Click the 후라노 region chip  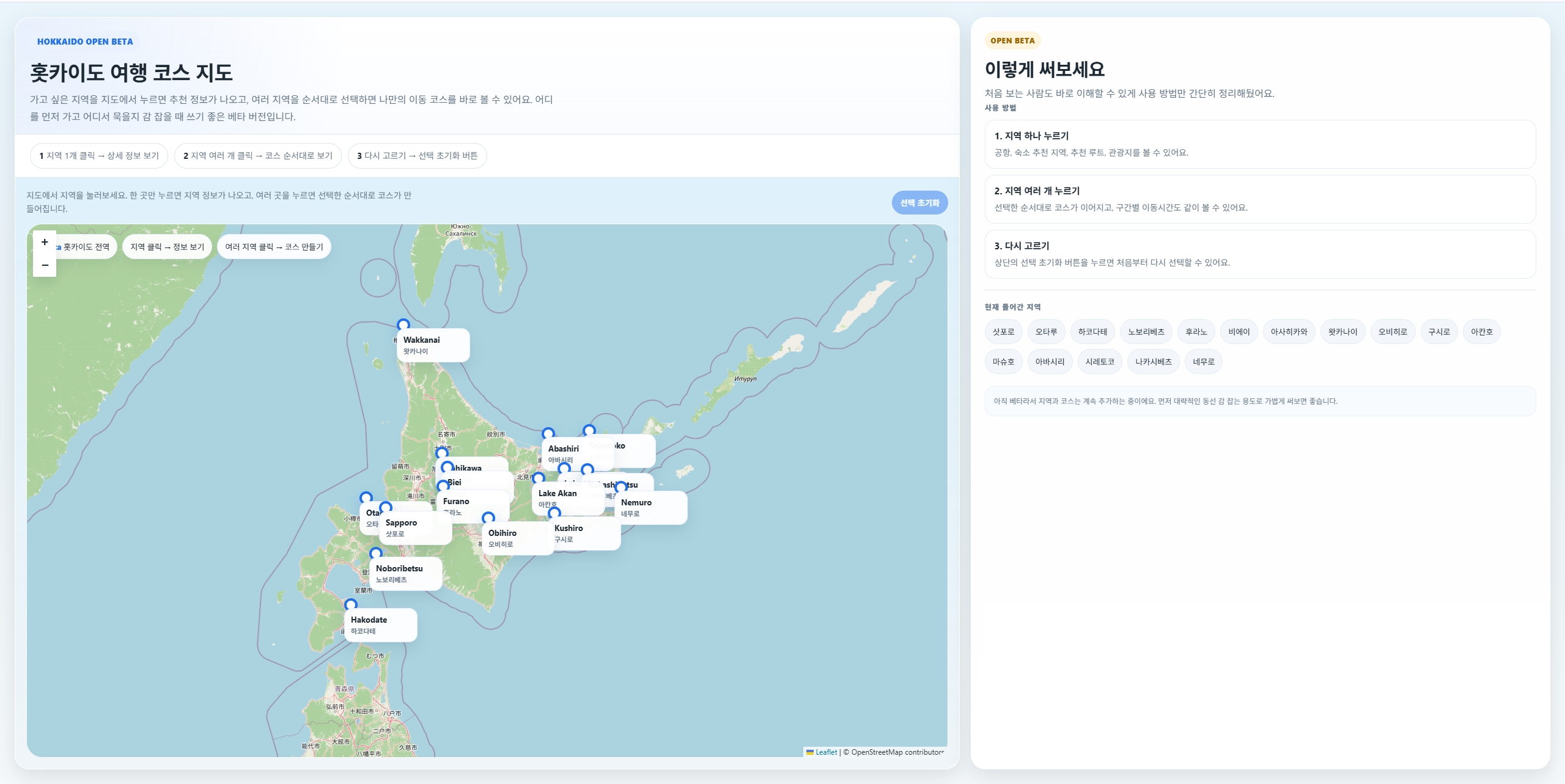pyautogui.click(x=1196, y=332)
